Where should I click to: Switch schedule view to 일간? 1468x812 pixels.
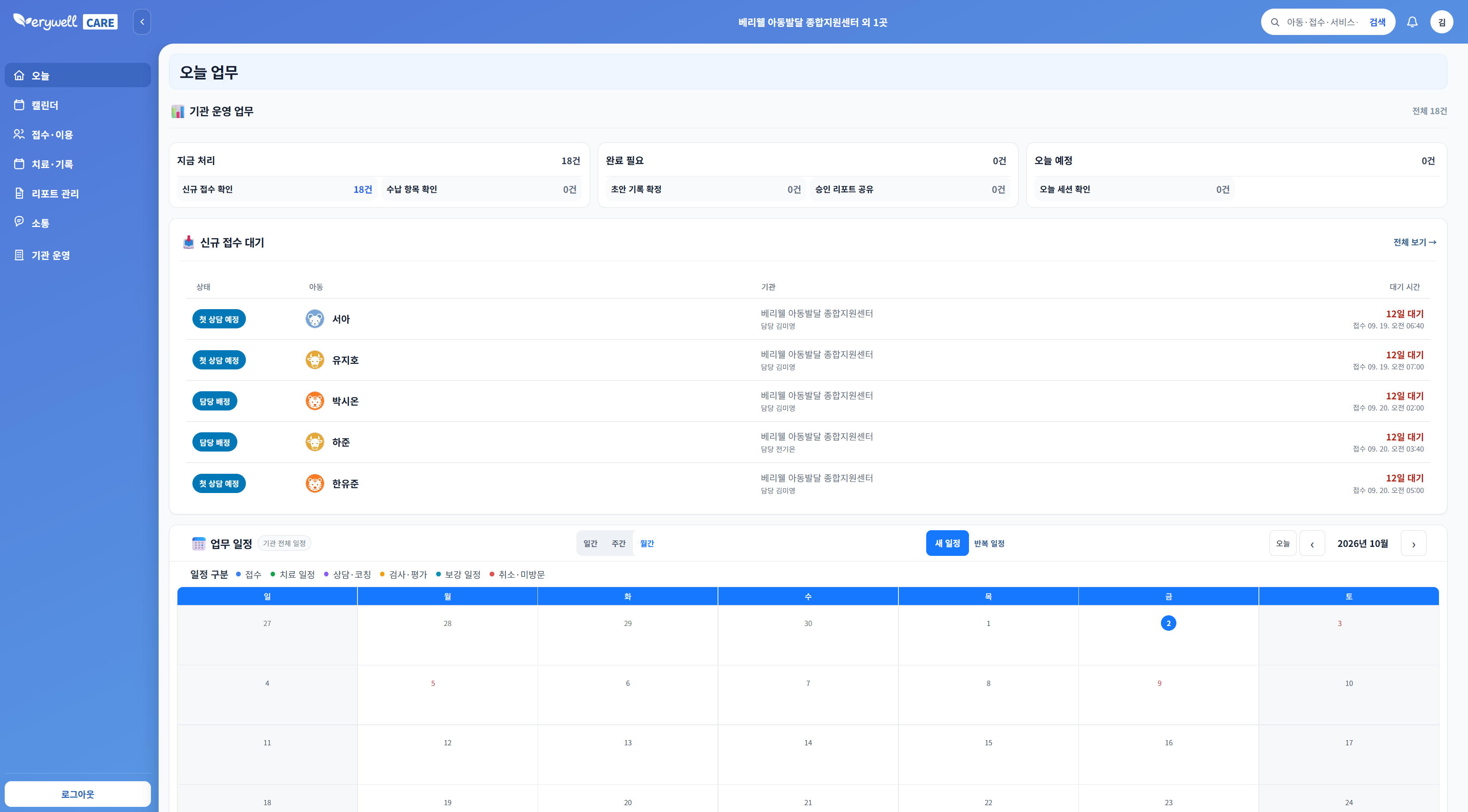point(591,543)
